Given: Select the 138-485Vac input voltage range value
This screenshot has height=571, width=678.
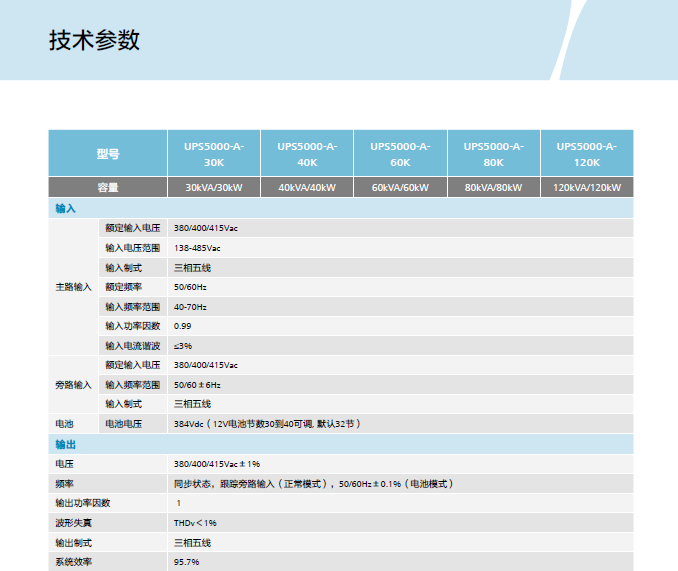Looking at the screenshot, I should pyautogui.click(x=198, y=248).
